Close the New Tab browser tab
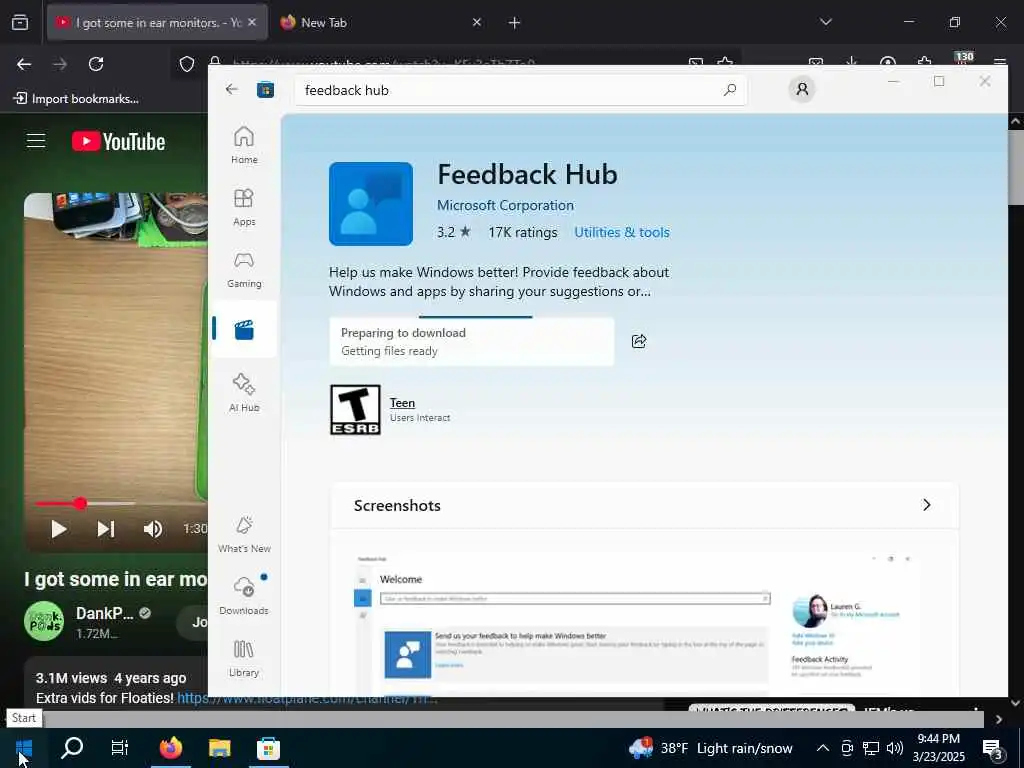Screen dimensions: 1024x768 477,22
